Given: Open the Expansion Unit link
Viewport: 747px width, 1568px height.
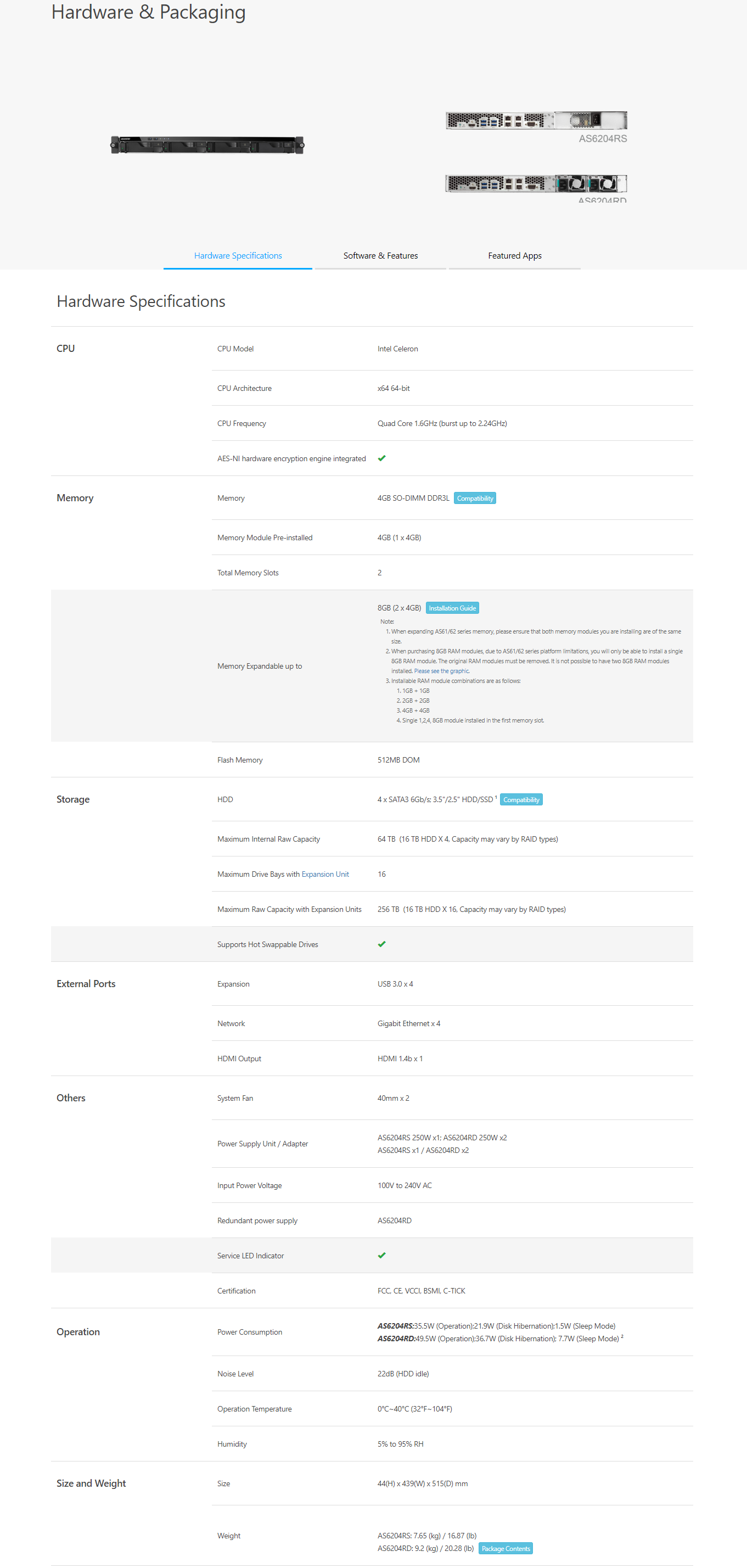Looking at the screenshot, I should tap(325, 874).
